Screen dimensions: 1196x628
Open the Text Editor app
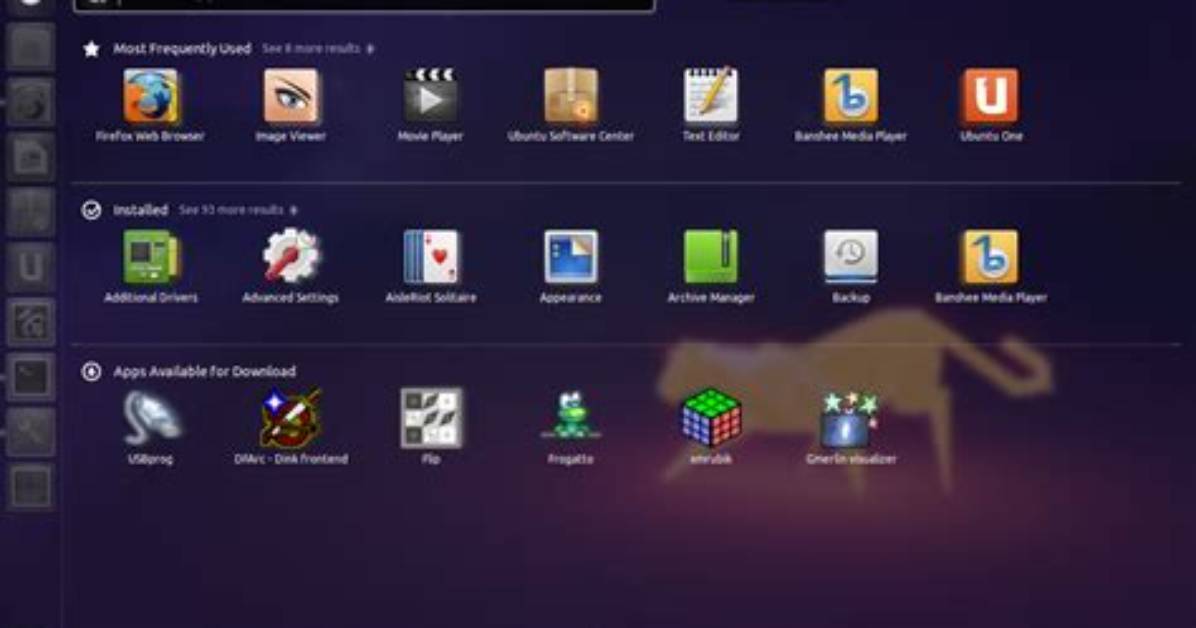711,97
